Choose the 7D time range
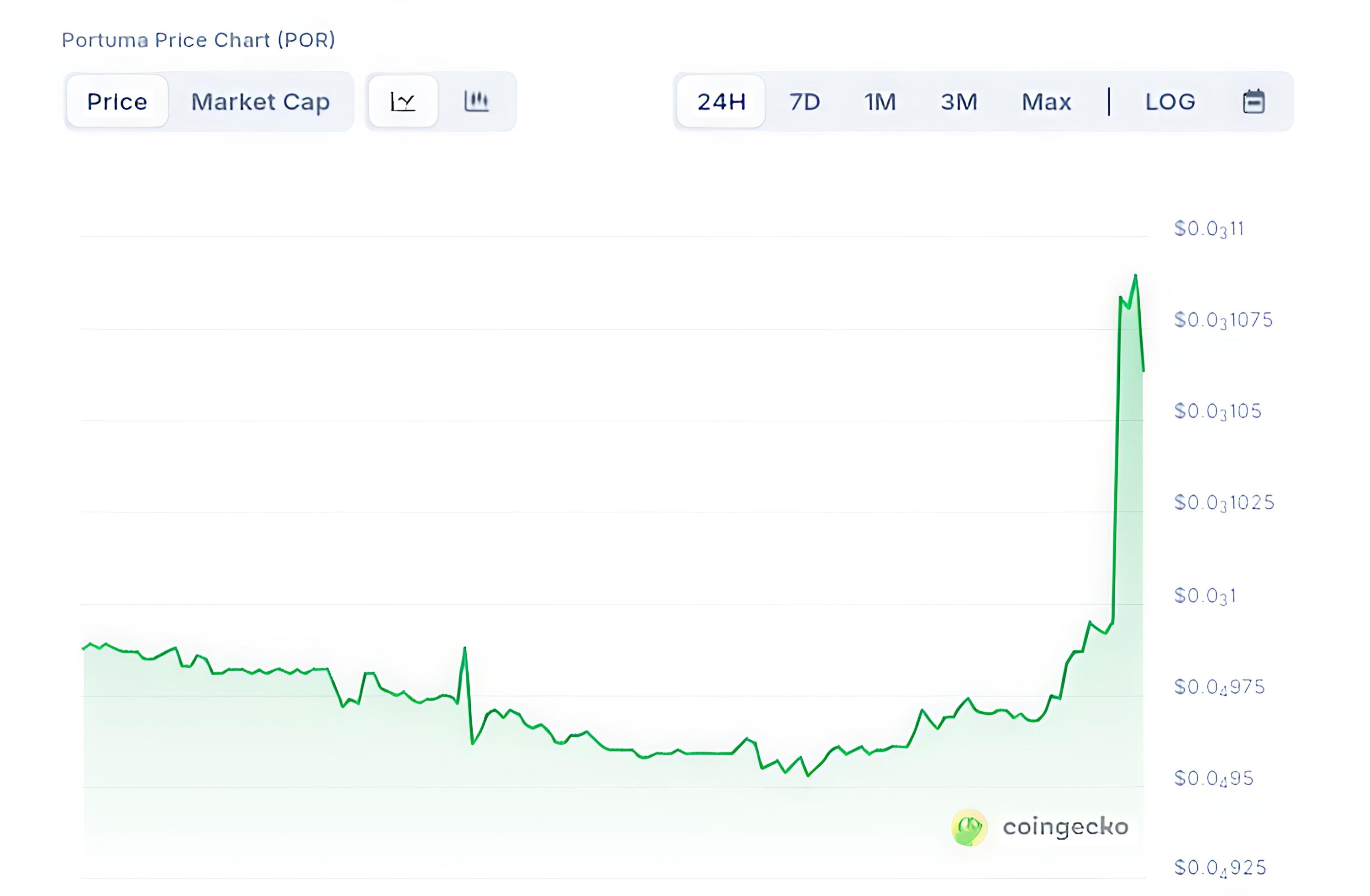 coord(804,101)
